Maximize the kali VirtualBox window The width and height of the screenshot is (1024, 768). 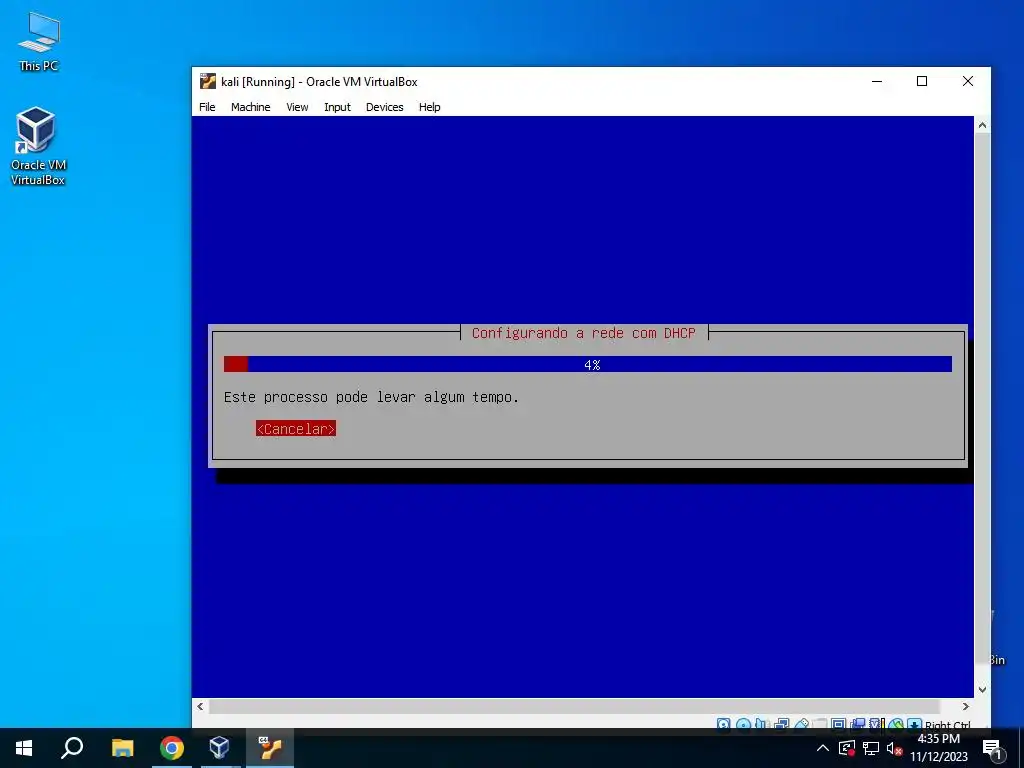point(922,81)
